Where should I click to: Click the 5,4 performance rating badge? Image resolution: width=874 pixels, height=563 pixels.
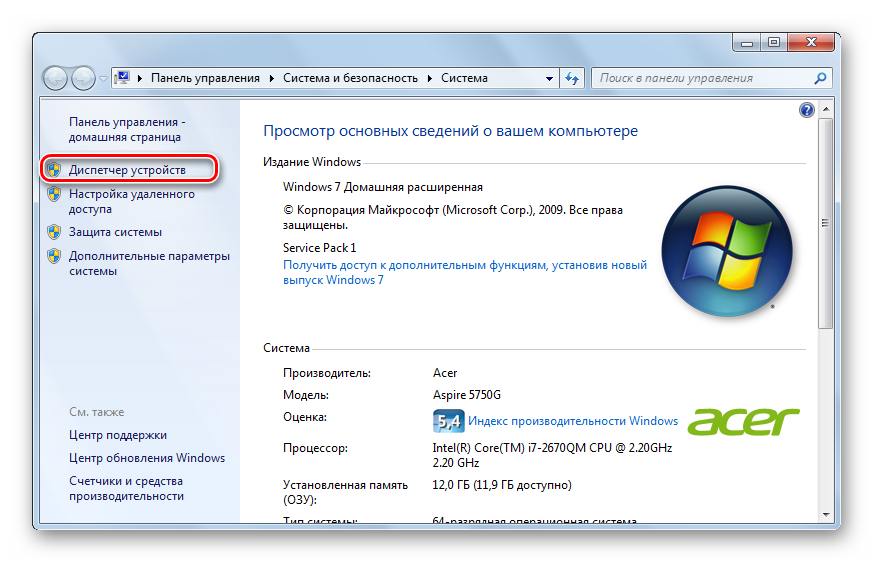448,421
